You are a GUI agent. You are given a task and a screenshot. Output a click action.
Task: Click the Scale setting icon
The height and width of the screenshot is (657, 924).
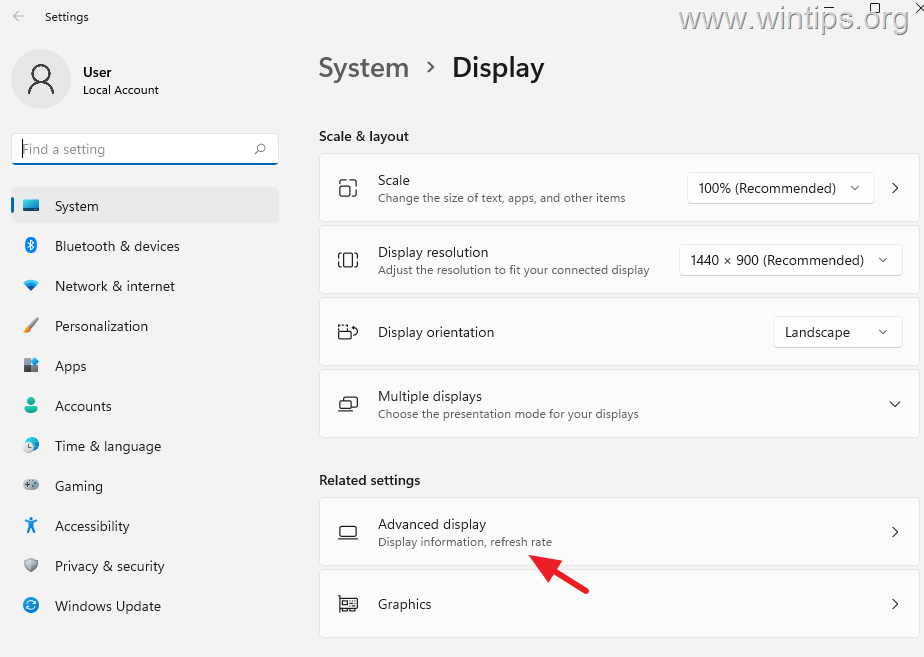click(x=348, y=188)
